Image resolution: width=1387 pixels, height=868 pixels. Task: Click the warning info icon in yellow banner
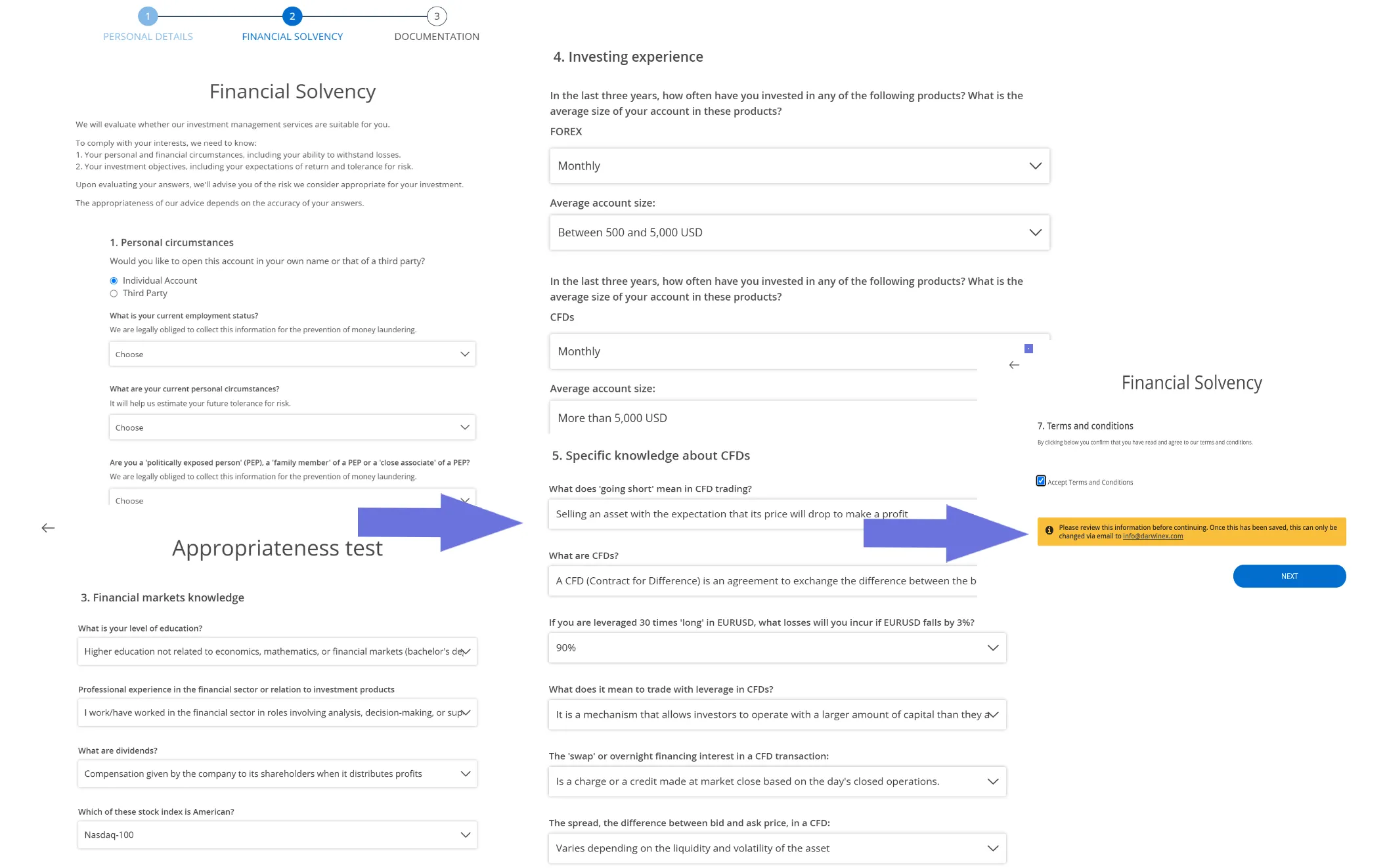pyautogui.click(x=1049, y=531)
